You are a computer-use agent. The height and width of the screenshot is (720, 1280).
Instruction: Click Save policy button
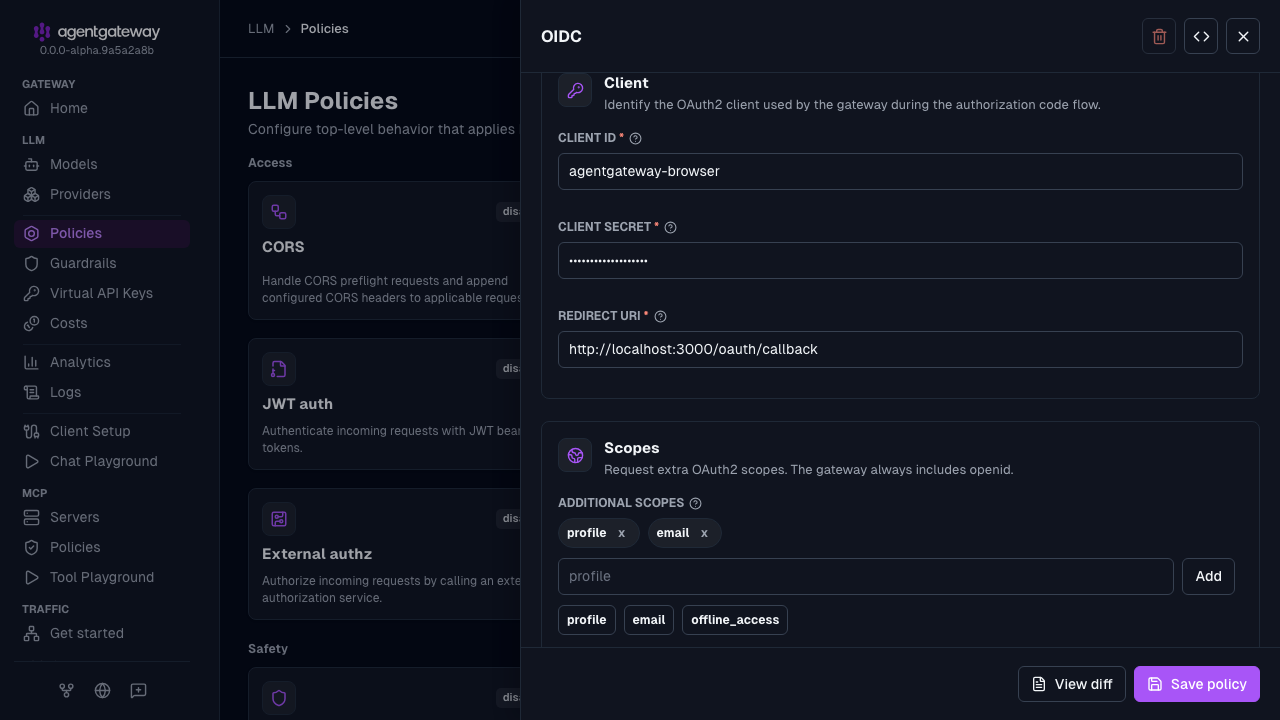click(x=1197, y=684)
